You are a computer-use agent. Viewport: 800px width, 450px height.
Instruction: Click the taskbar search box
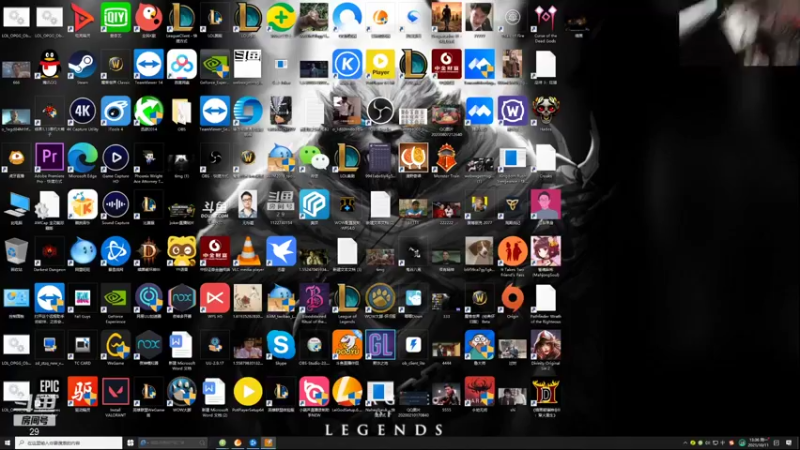(69, 443)
